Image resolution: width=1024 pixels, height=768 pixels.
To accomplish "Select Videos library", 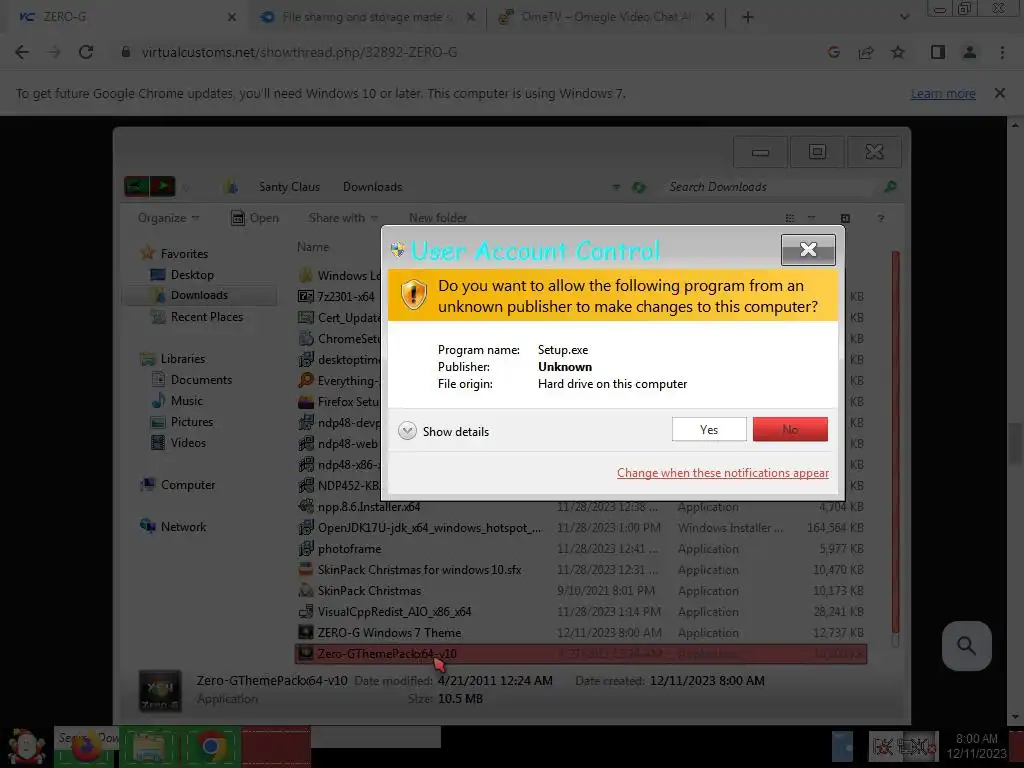I will tap(188, 443).
